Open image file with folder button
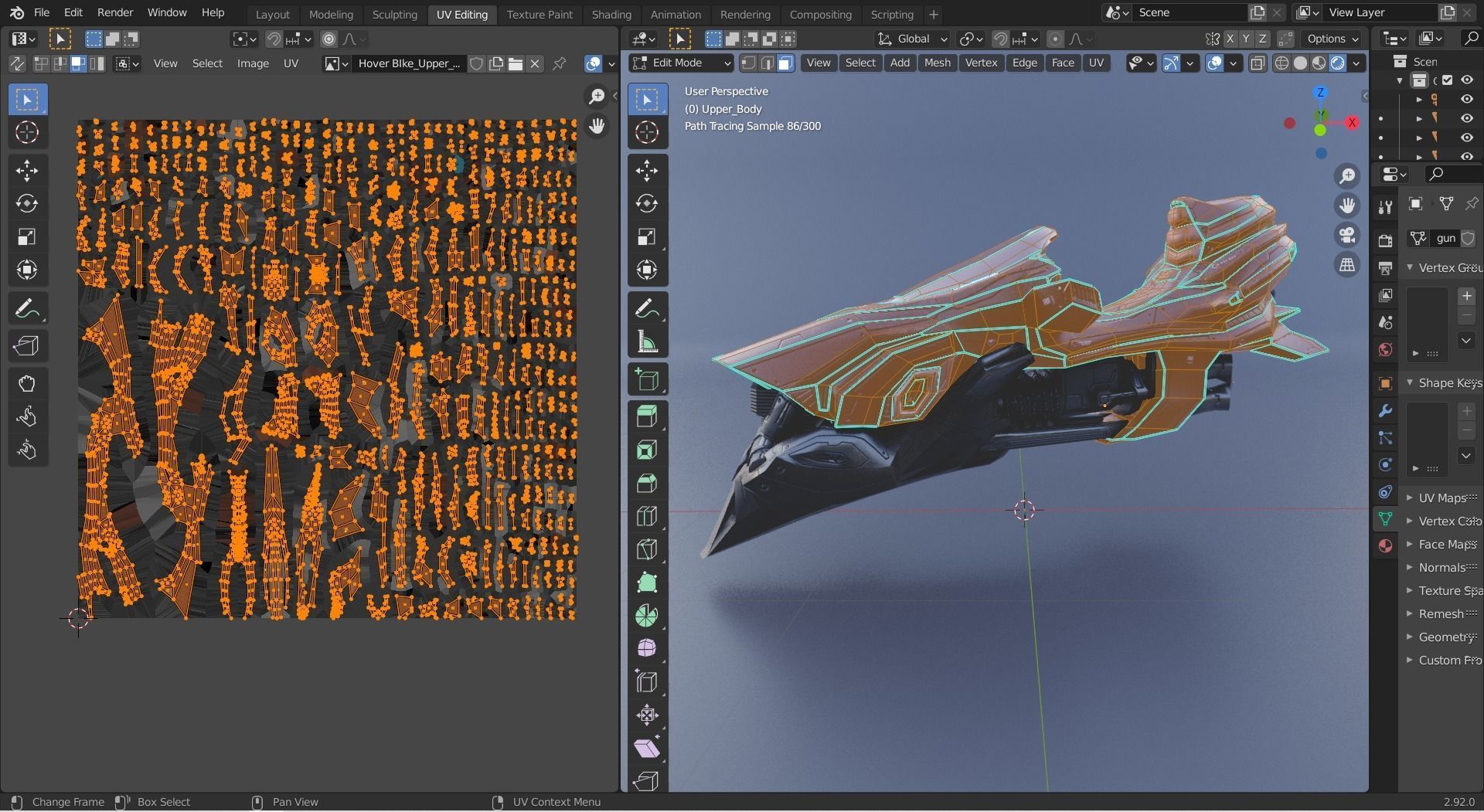This screenshot has height=812, width=1484. point(516,63)
